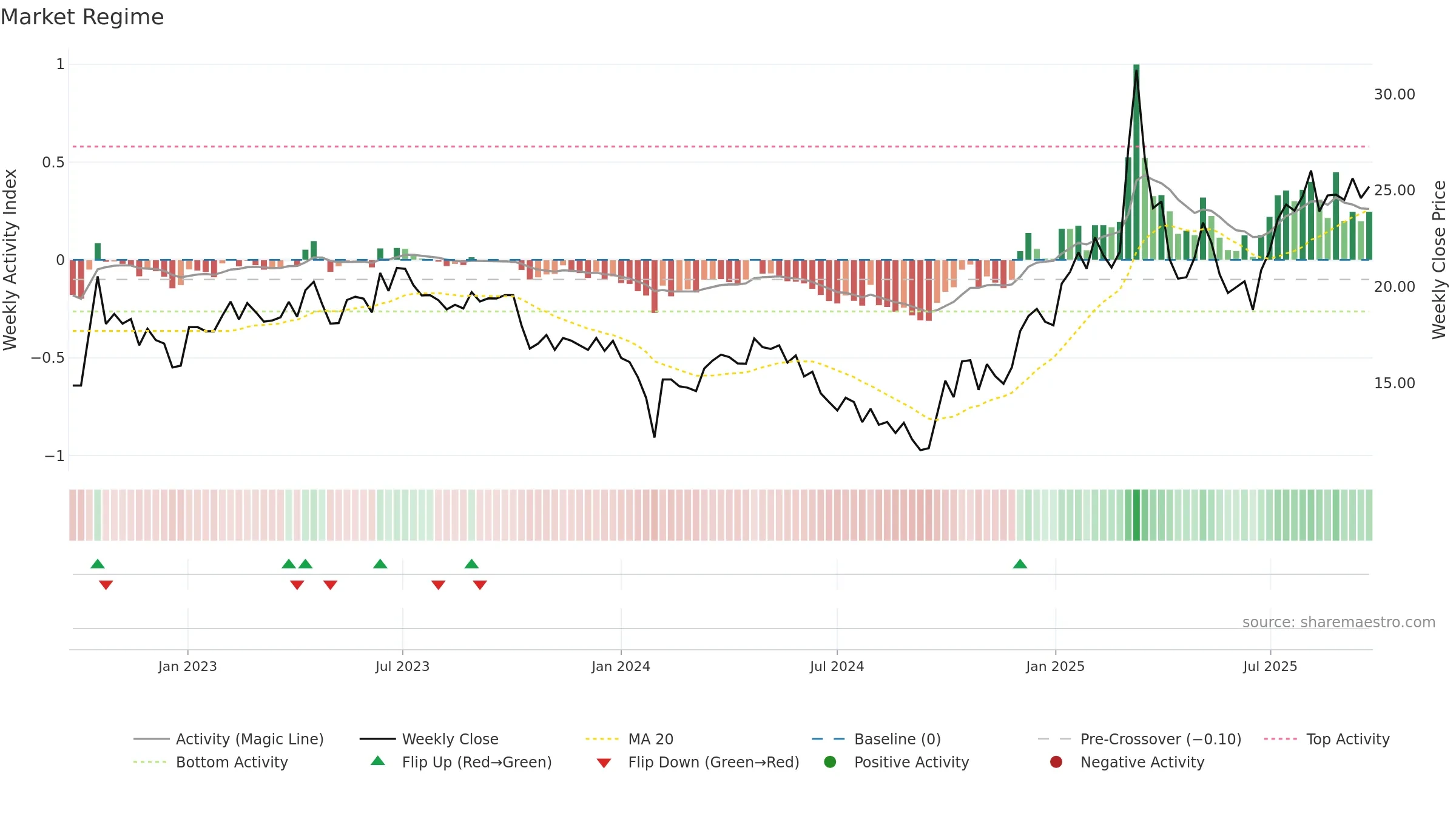Click the Jul 2023 x-axis label
Image resolution: width=1456 pixels, height=819 pixels.
(x=402, y=666)
